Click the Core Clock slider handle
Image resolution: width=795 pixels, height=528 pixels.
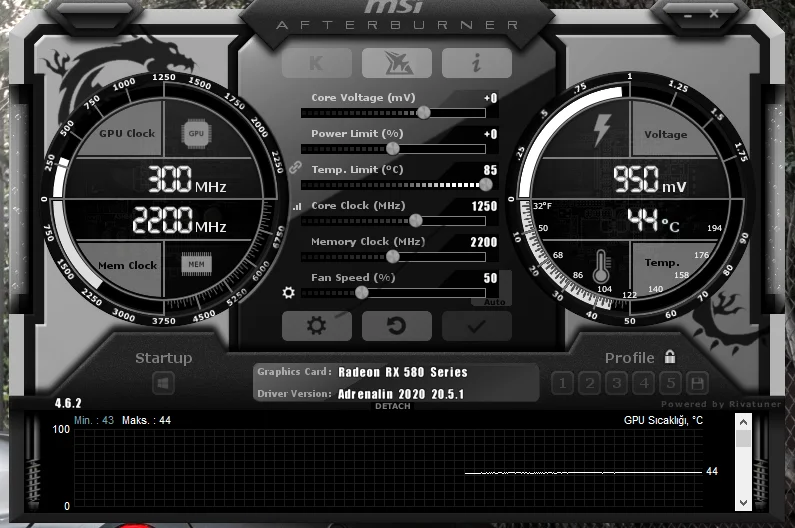click(x=415, y=221)
